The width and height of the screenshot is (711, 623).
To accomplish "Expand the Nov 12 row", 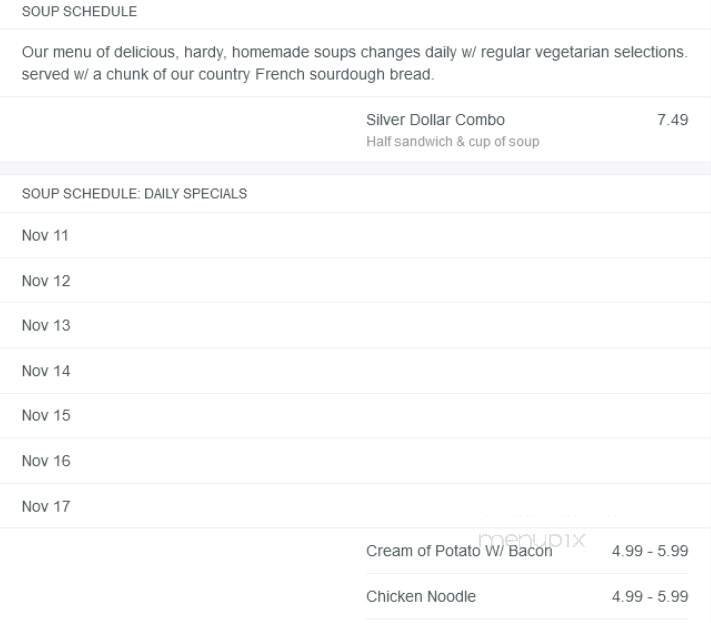I will [x=46, y=281].
